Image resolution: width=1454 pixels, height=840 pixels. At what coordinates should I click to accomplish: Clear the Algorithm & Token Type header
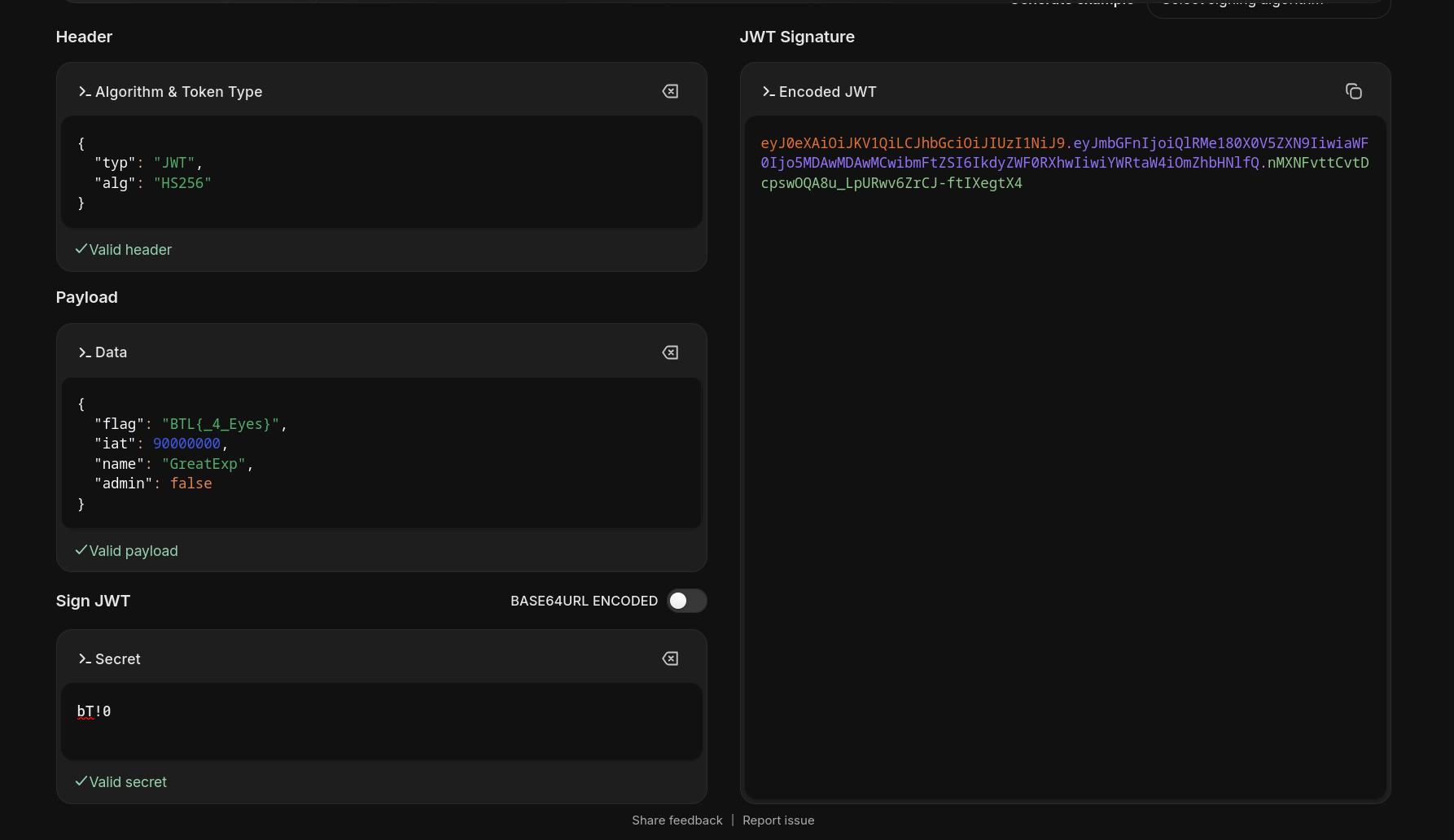[670, 91]
